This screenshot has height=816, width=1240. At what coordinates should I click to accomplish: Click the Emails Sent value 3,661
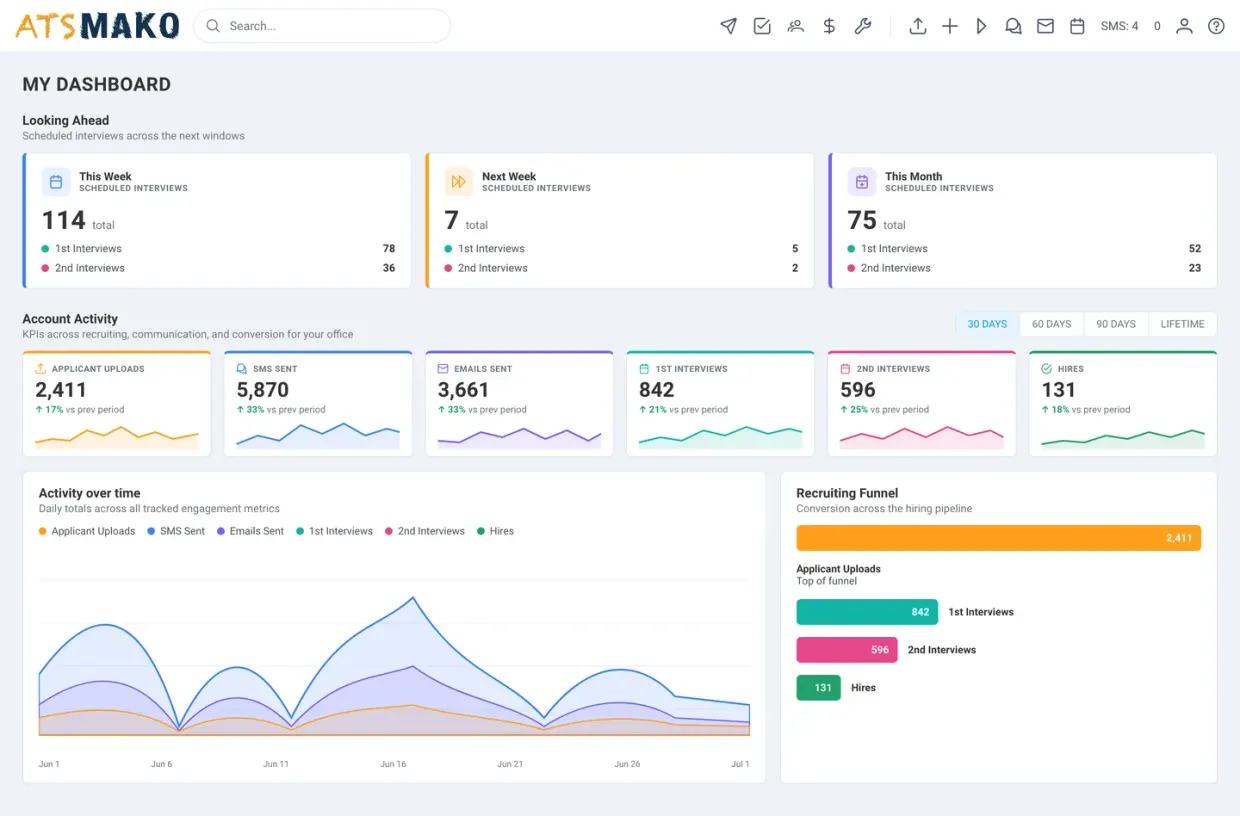(464, 390)
